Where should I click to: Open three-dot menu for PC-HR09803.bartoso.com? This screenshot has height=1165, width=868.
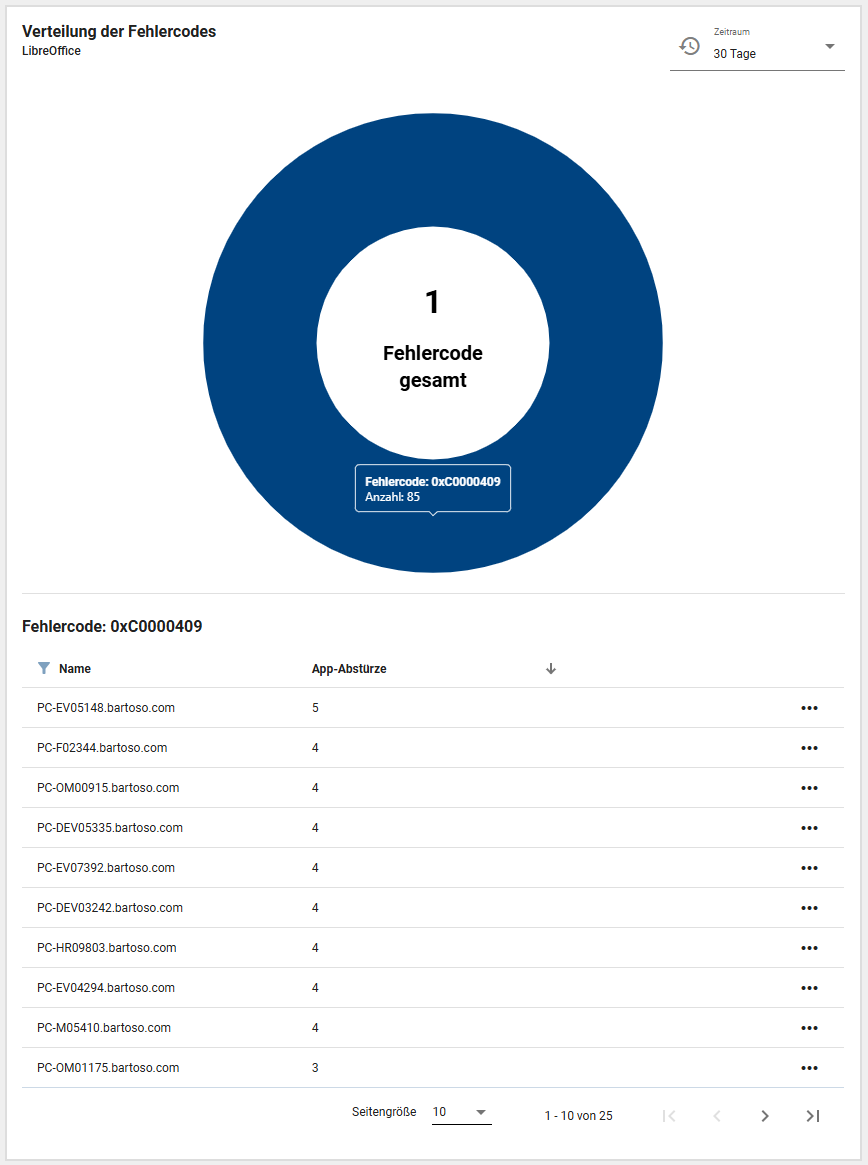809,948
